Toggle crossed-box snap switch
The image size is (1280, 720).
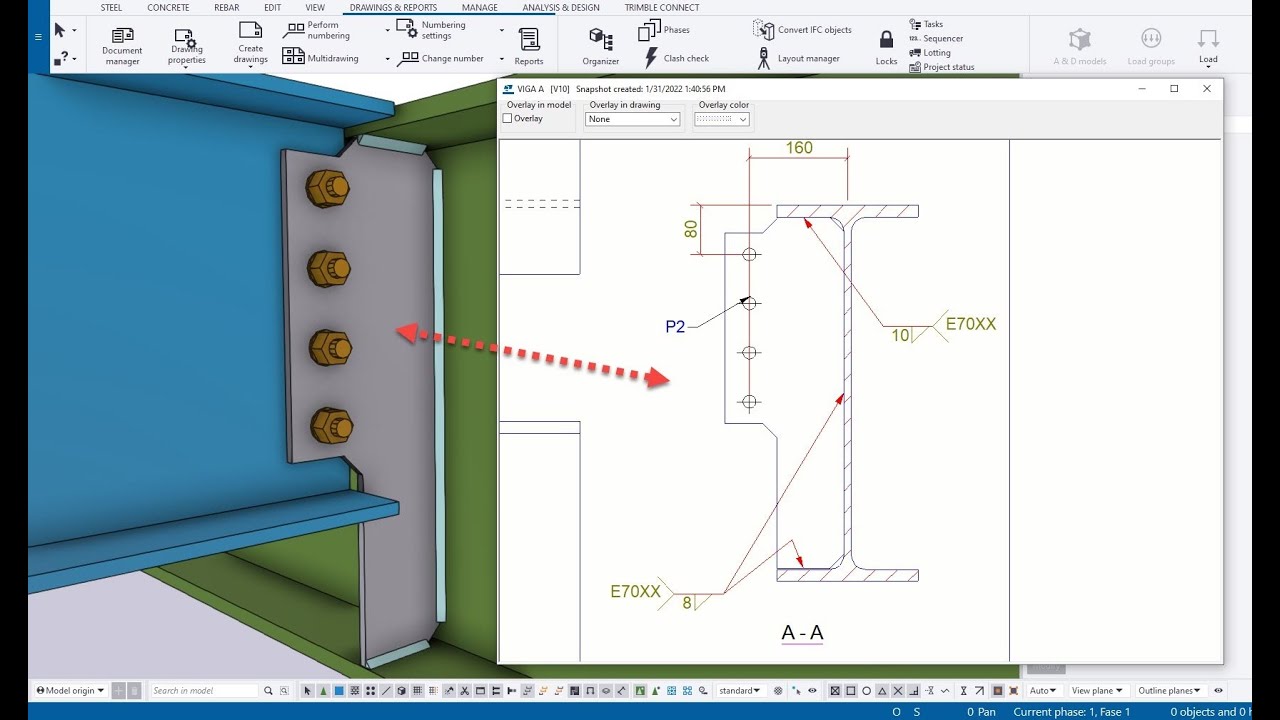[x=833, y=690]
